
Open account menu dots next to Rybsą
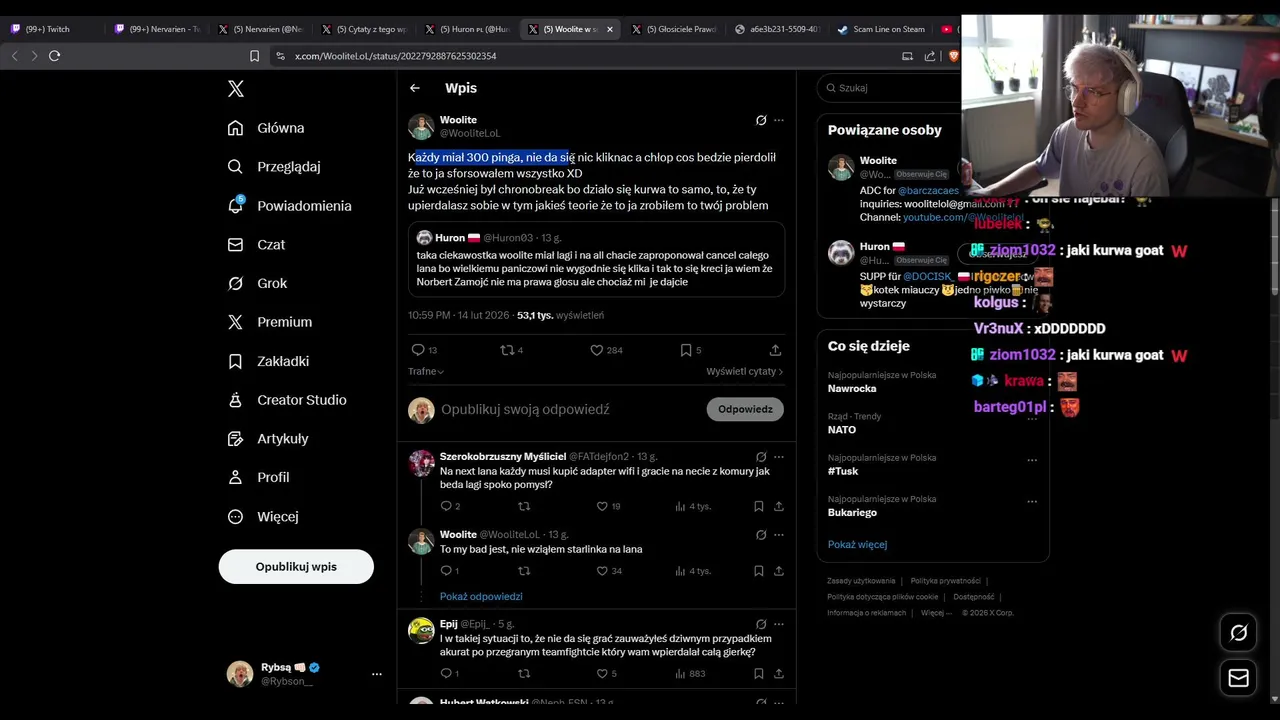(x=377, y=674)
